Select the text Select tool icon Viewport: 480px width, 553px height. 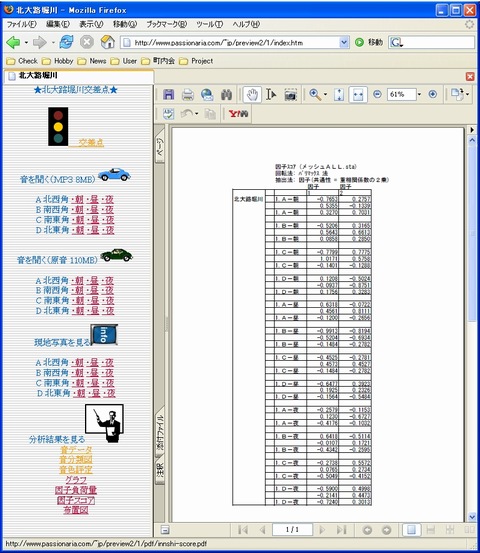click(x=271, y=95)
